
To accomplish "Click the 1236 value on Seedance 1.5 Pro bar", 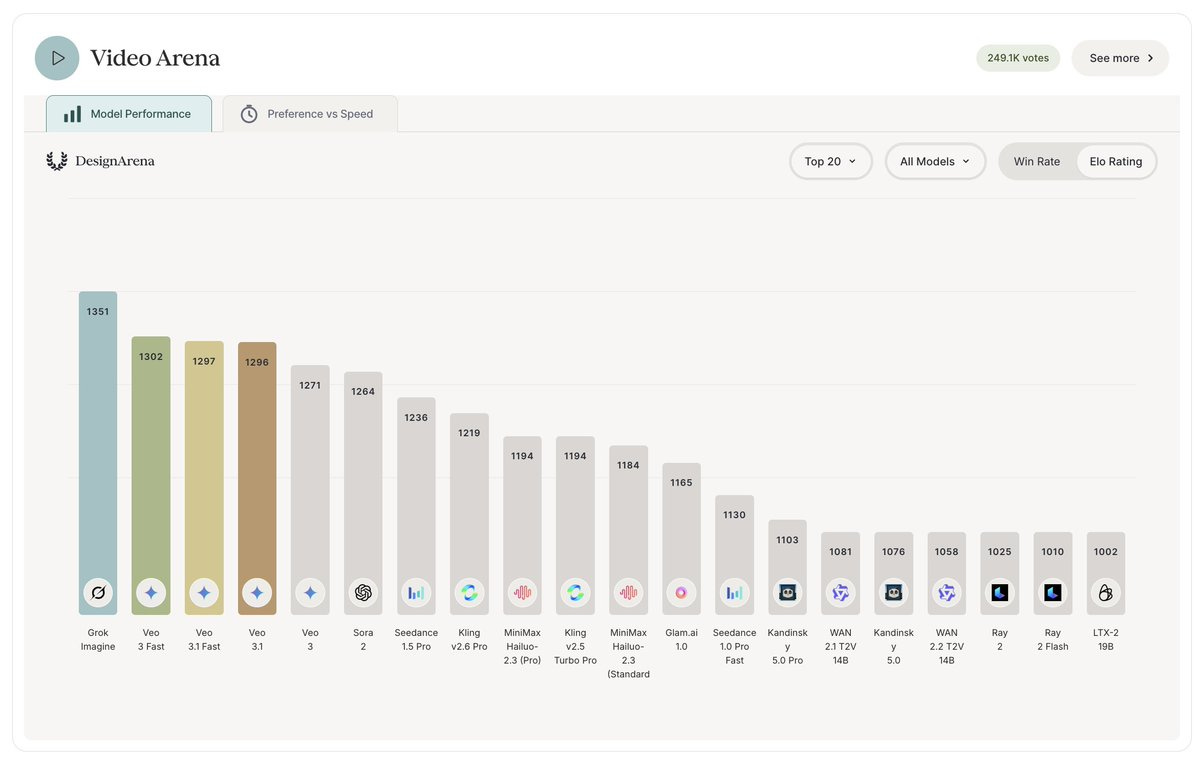I will tap(416, 418).
